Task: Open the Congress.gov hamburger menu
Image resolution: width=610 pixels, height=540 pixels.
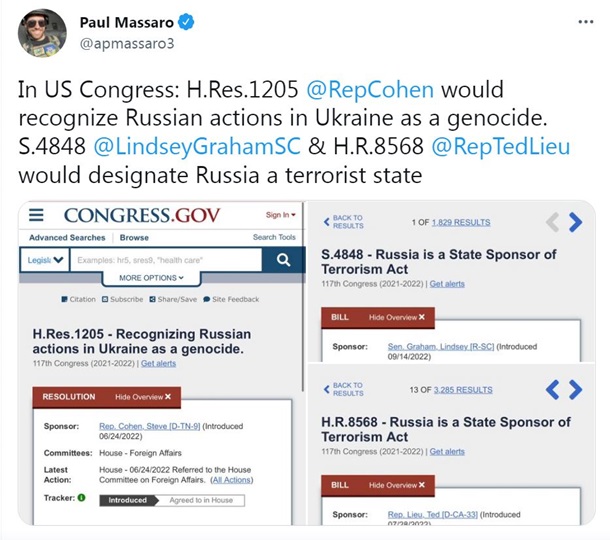Action: 37,215
